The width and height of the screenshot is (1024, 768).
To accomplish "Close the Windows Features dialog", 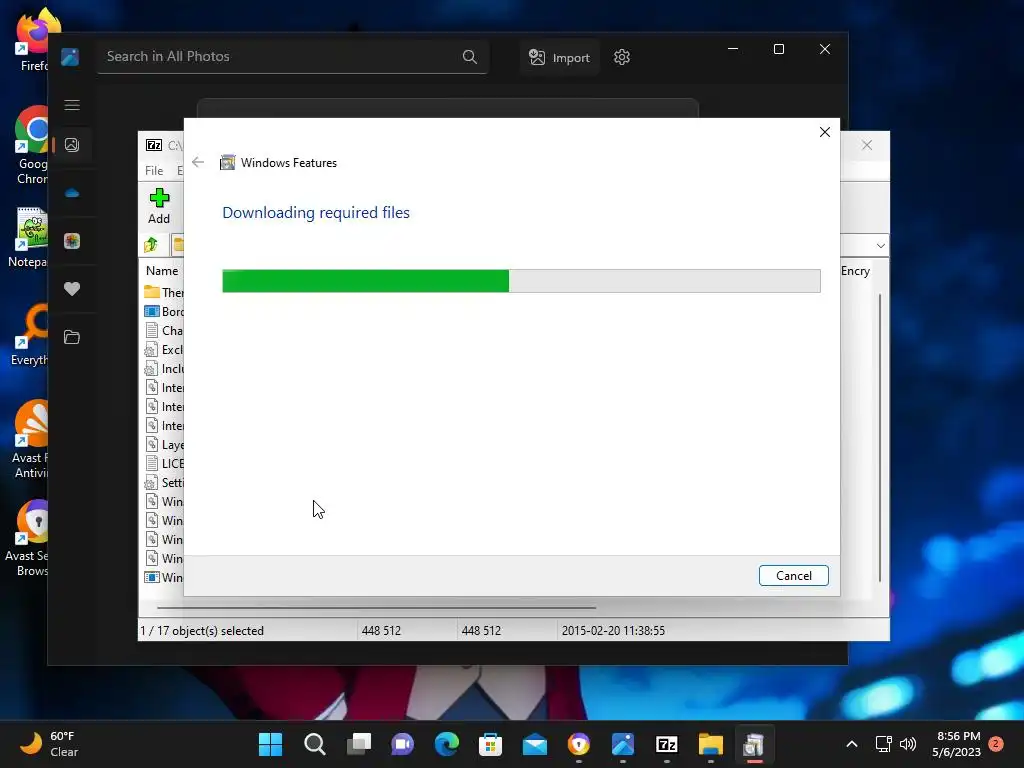I will [825, 132].
